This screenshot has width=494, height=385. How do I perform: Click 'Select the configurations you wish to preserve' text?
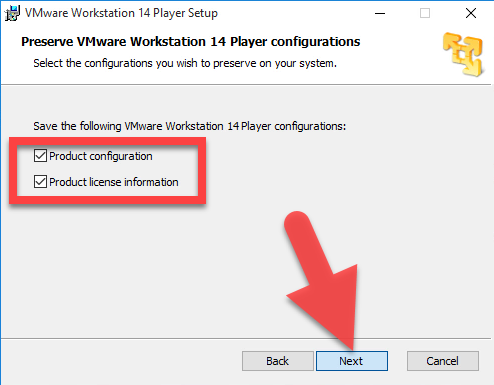pyautogui.click(x=185, y=63)
